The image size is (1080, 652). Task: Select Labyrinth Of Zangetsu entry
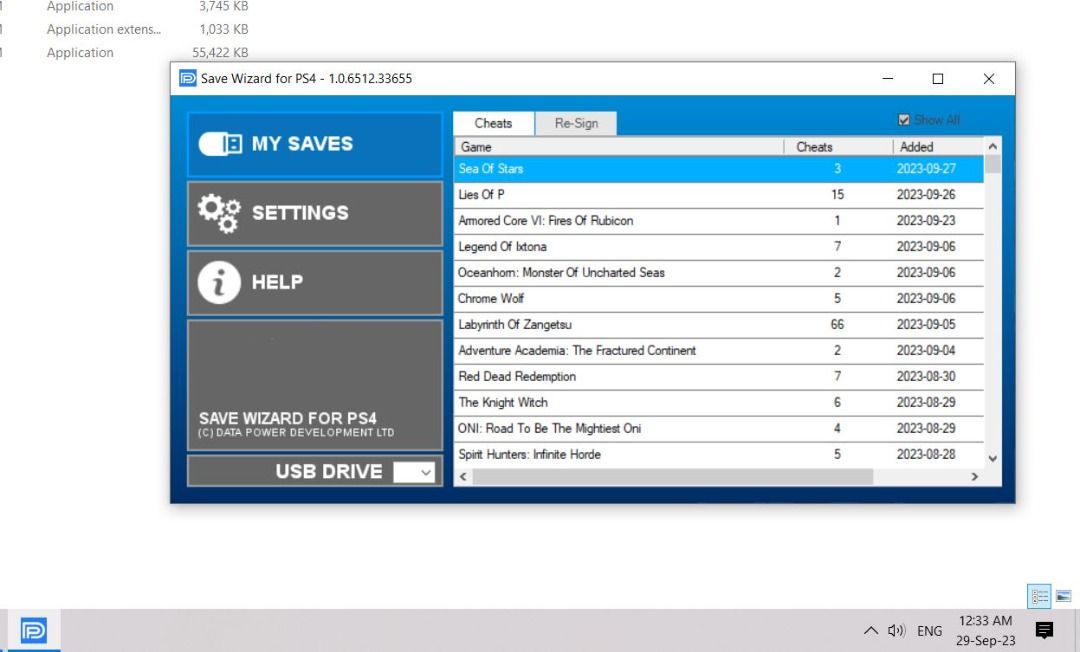point(718,325)
